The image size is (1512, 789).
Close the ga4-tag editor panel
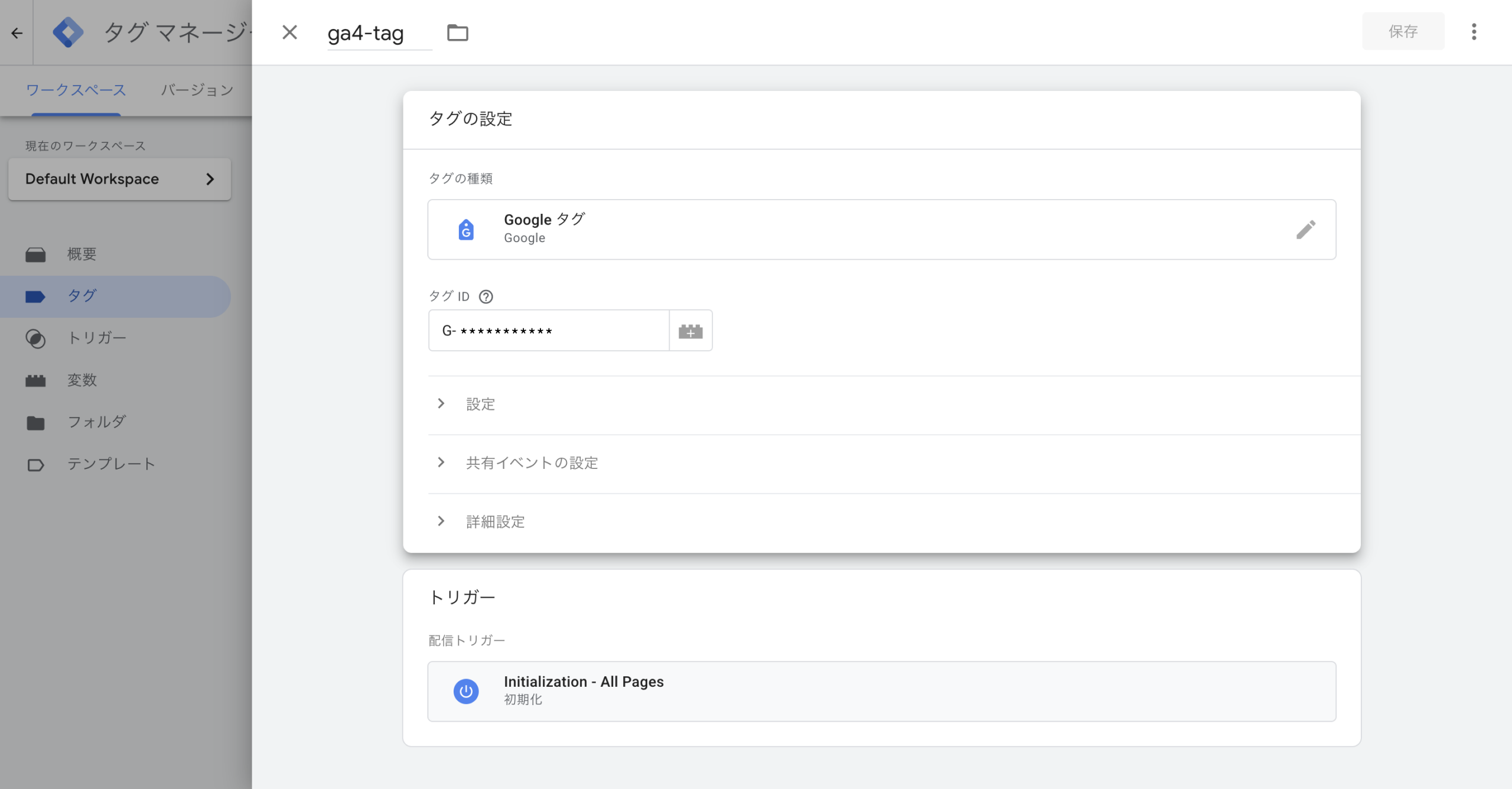pos(289,32)
